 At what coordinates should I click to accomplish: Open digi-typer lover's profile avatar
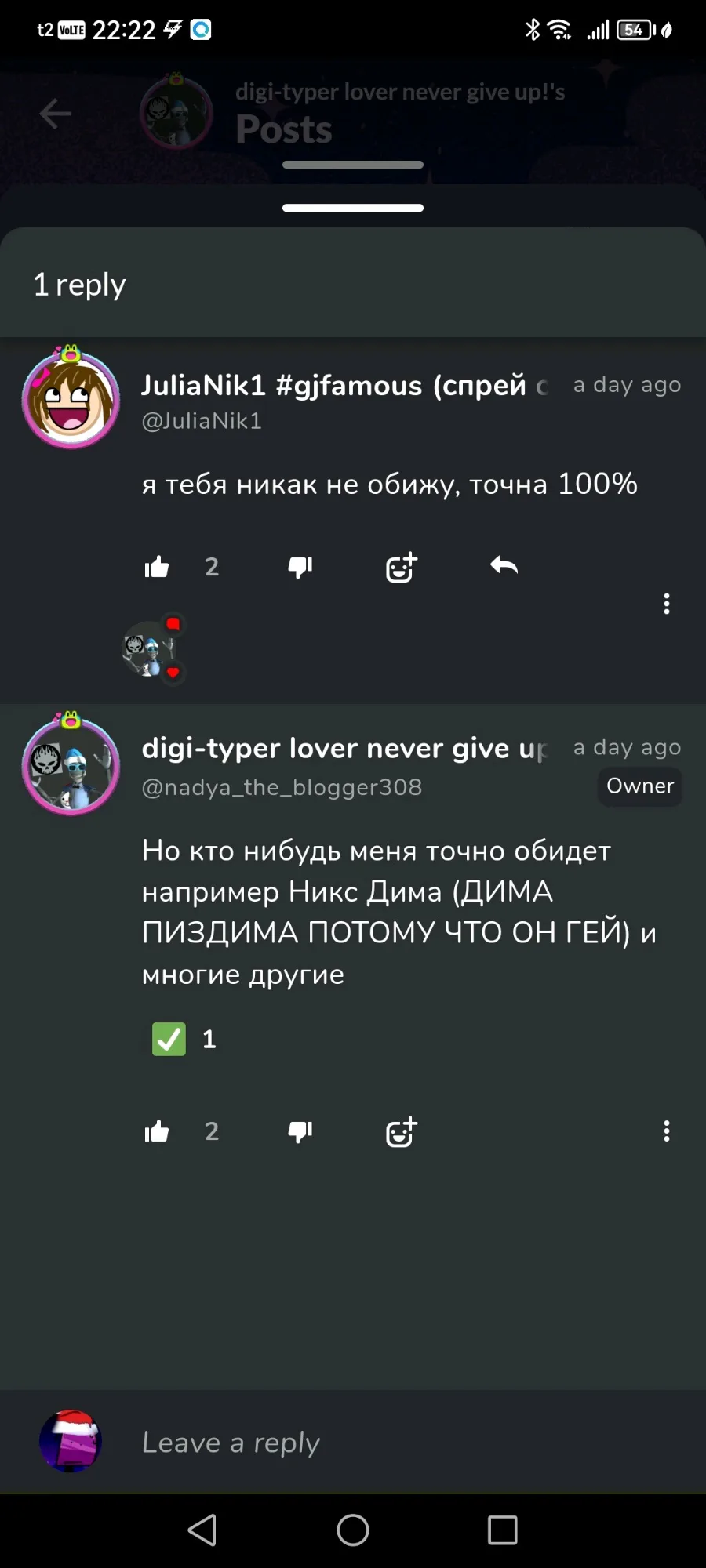click(71, 764)
